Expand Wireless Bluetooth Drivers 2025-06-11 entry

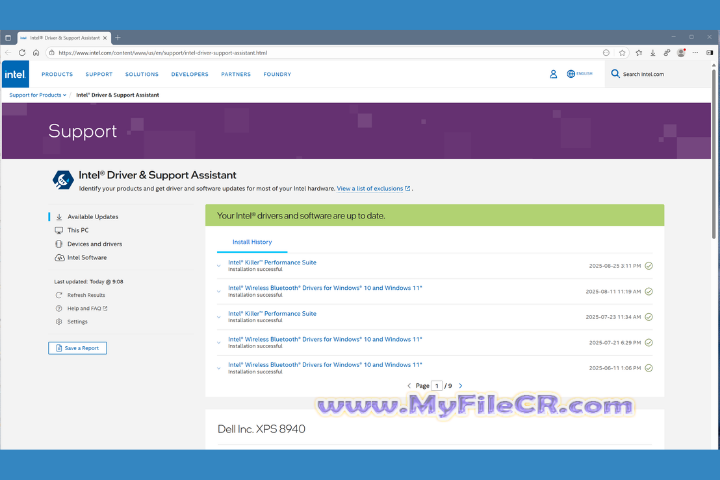(x=219, y=368)
